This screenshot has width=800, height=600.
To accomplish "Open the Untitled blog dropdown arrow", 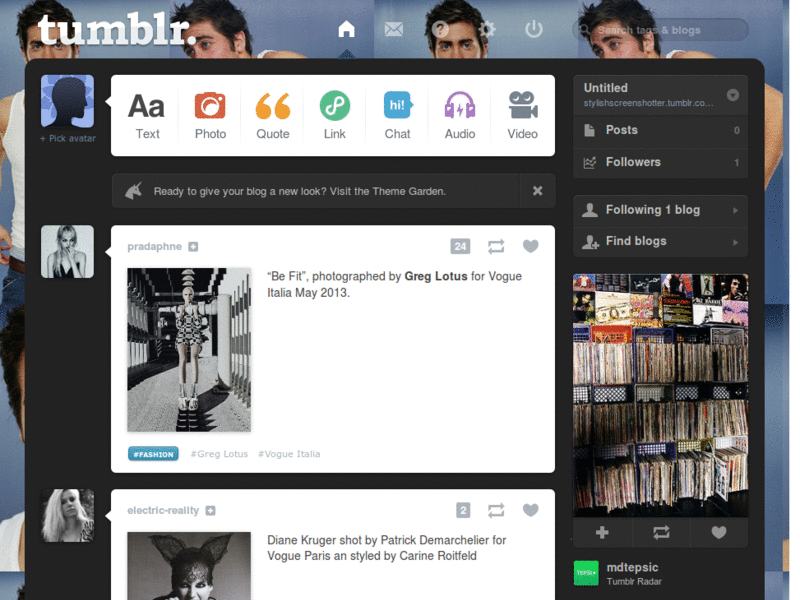I will (x=733, y=95).
